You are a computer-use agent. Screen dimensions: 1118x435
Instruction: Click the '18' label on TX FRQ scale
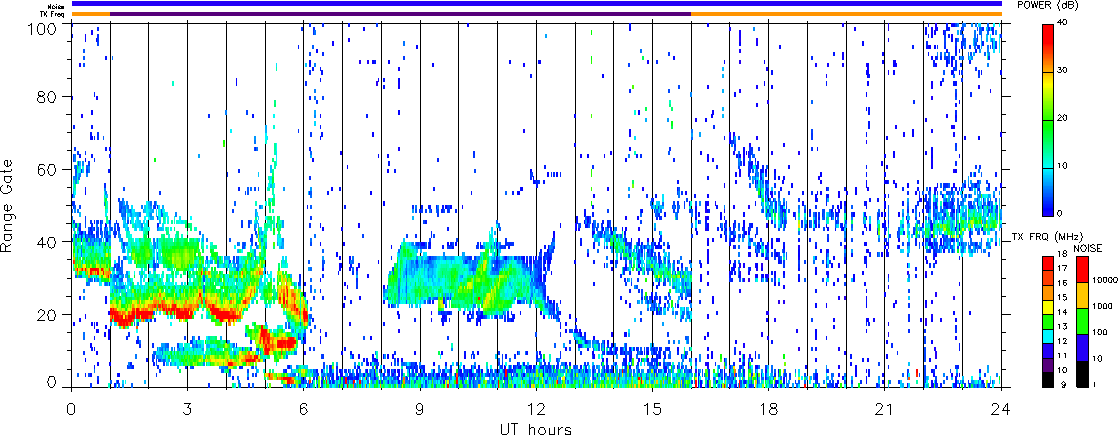pyautogui.click(x=1062, y=254)
